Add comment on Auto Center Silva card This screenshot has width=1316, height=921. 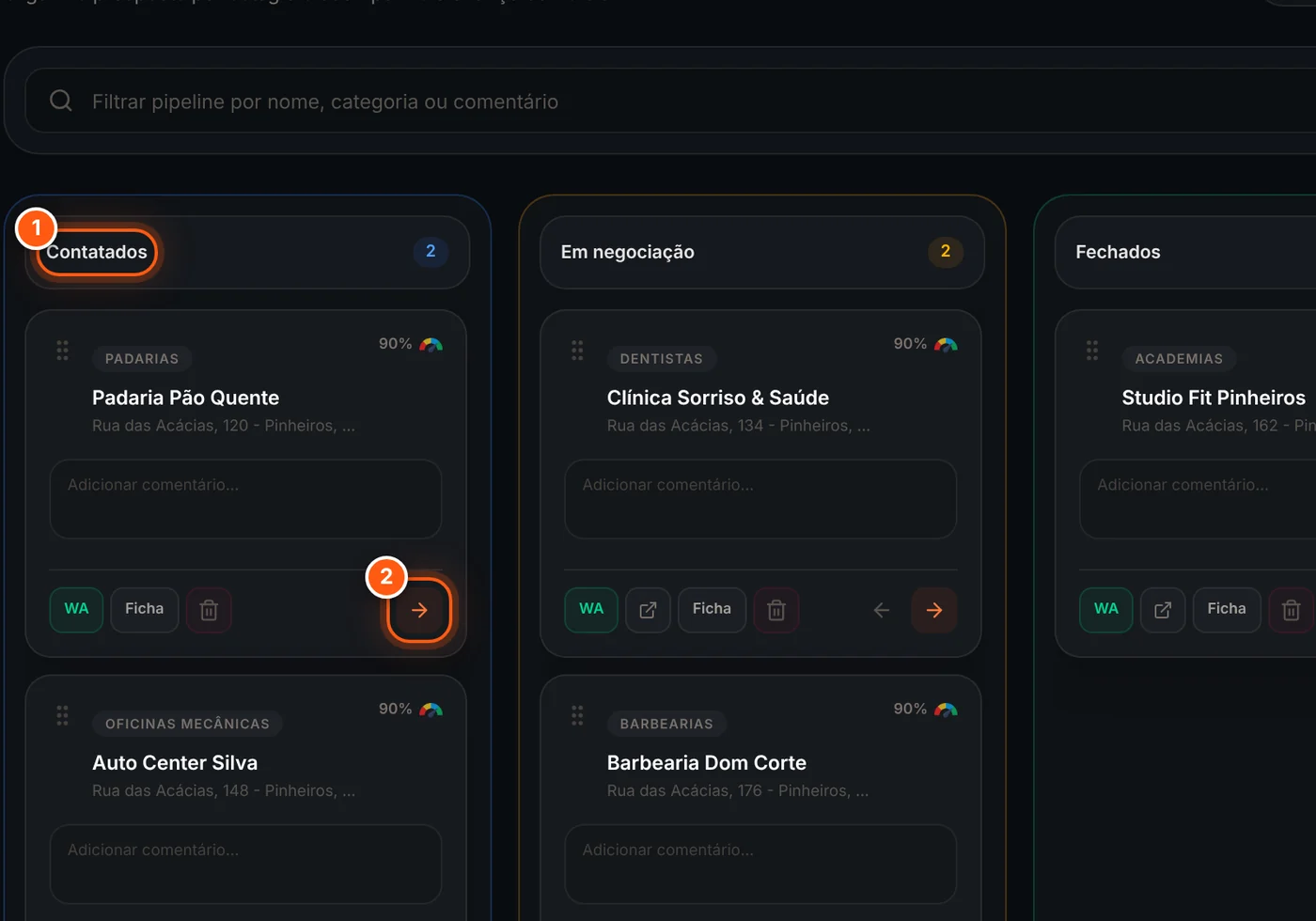(245, 864)
